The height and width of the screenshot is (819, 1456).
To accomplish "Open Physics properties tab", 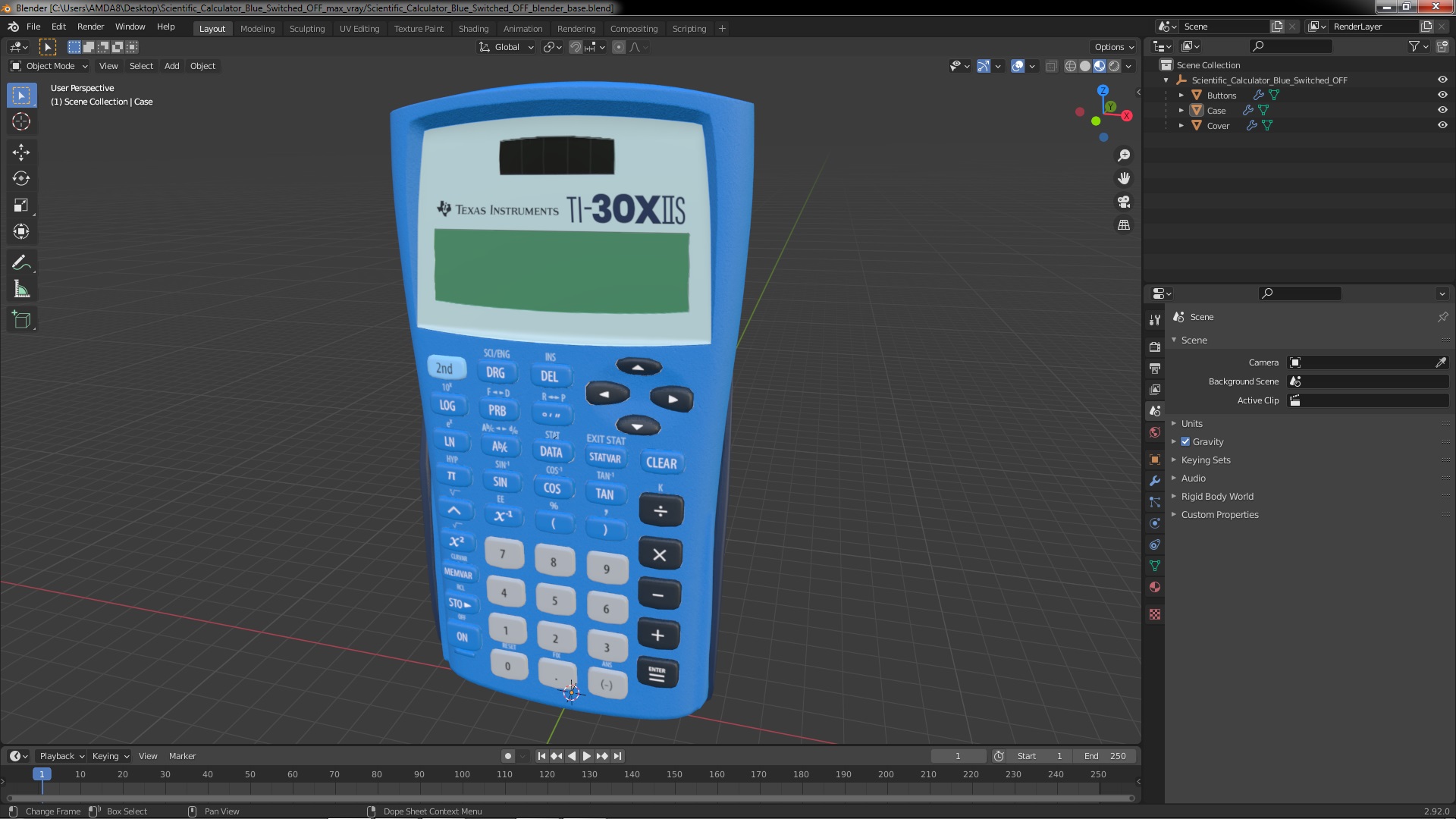I will pyautogui.click(x=1154, y=523).
